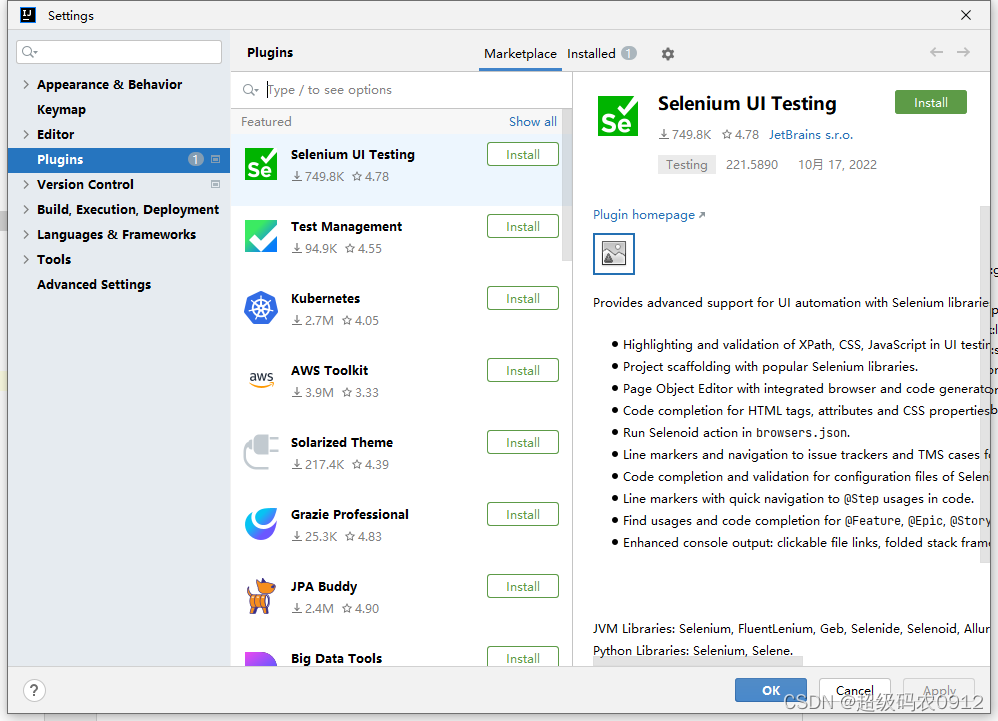The image size is (998, 721).
Task: Click the Grazie Professional plugin icon
Action: coord(261,524)
